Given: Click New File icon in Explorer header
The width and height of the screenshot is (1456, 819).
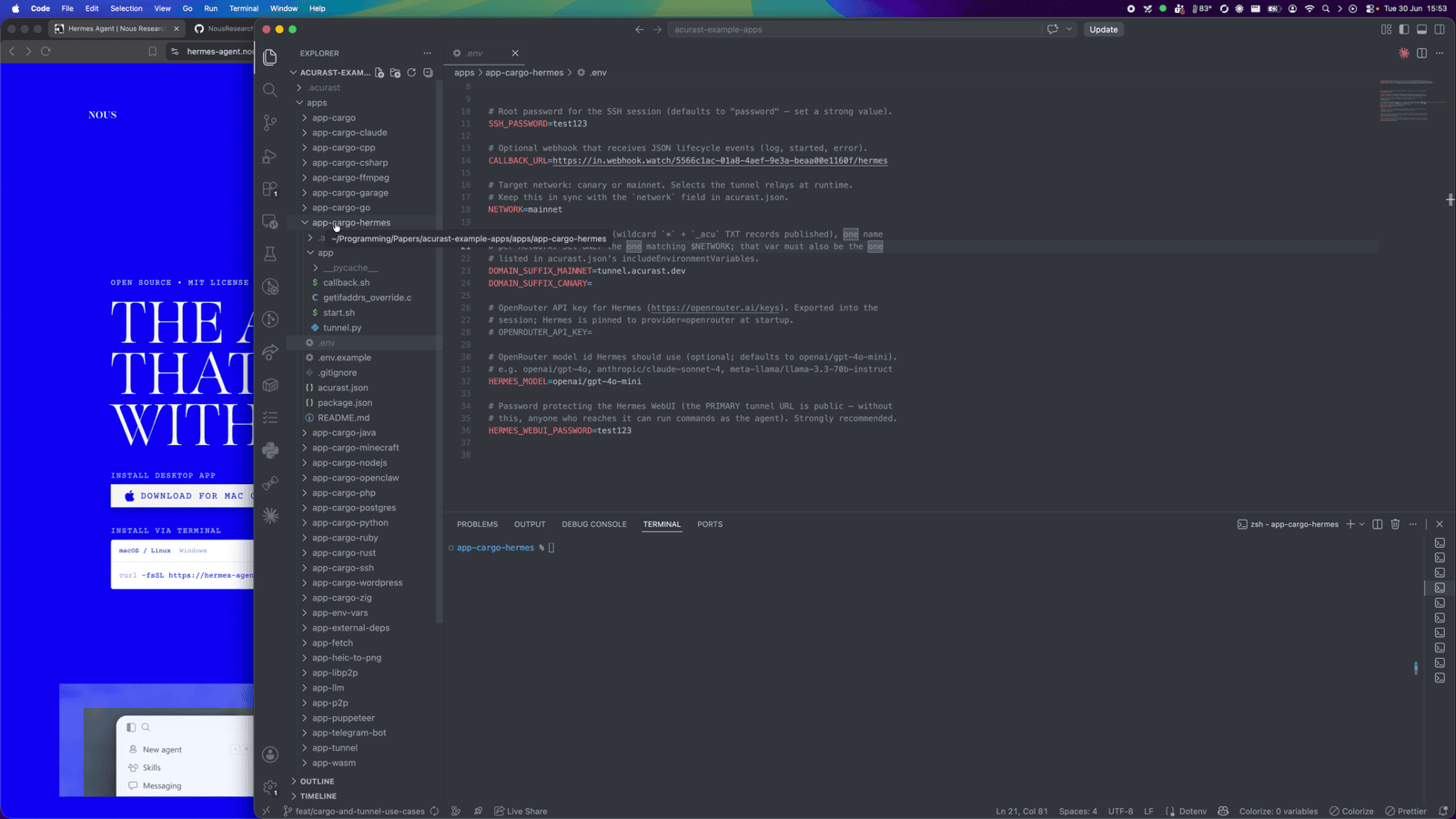Looking at the screenshot, I should click(379, 73).
